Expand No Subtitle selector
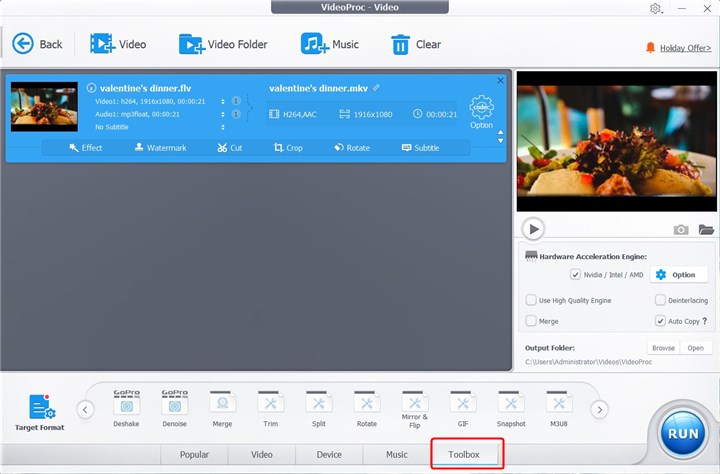Screen dimensions: 720x474 [x=223, y=127]
